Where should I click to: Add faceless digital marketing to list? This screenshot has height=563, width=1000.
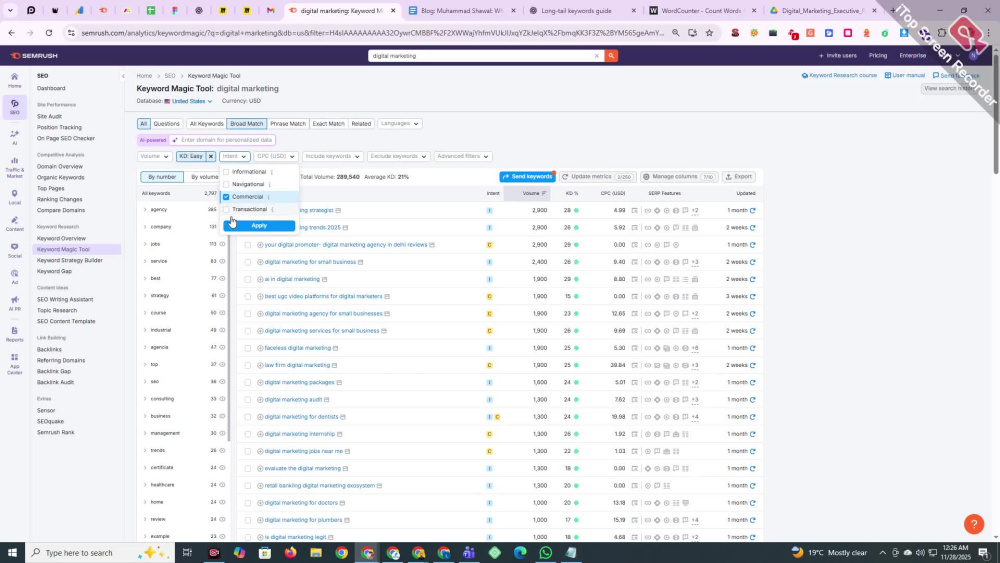pyautogui.click(x=260, y=348)
